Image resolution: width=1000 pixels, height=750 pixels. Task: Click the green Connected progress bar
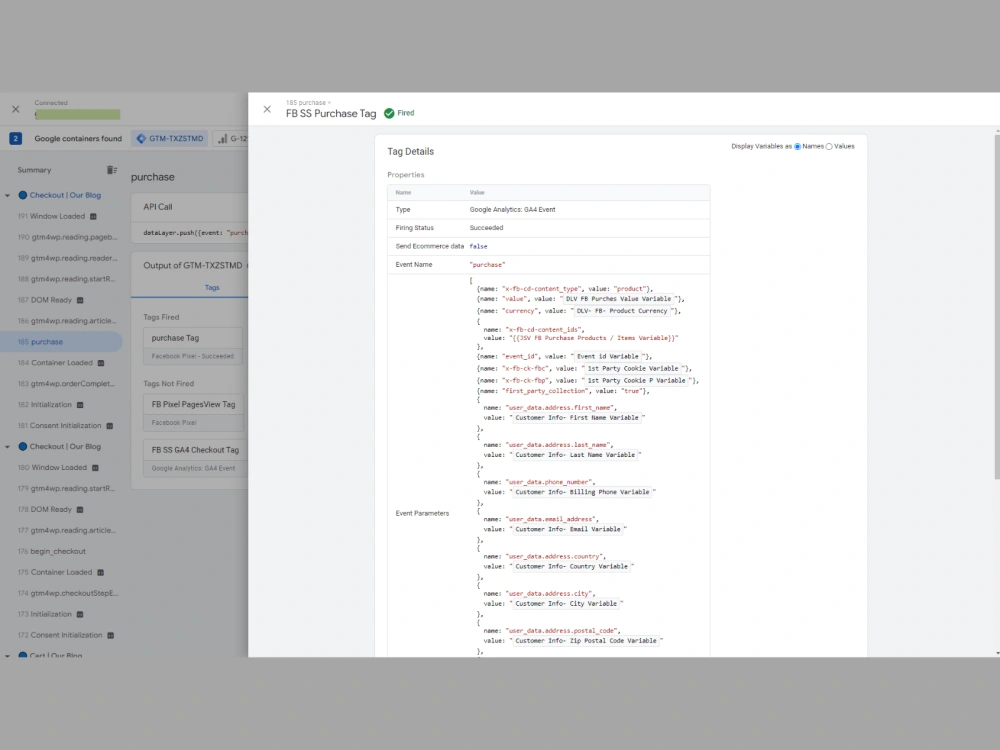tap(78, 115)
